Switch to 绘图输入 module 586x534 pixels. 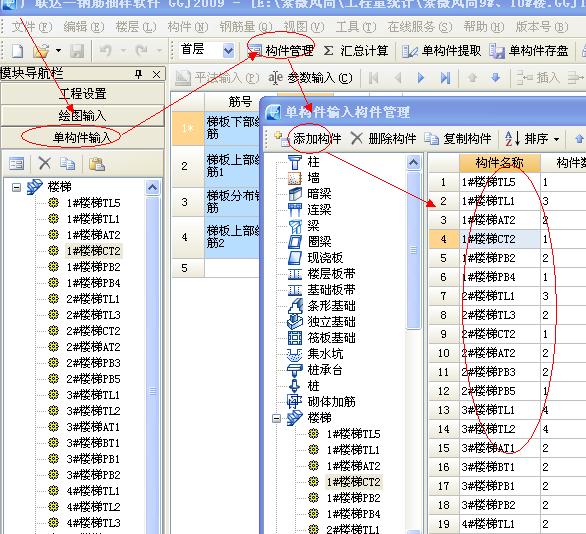[83, 115]
